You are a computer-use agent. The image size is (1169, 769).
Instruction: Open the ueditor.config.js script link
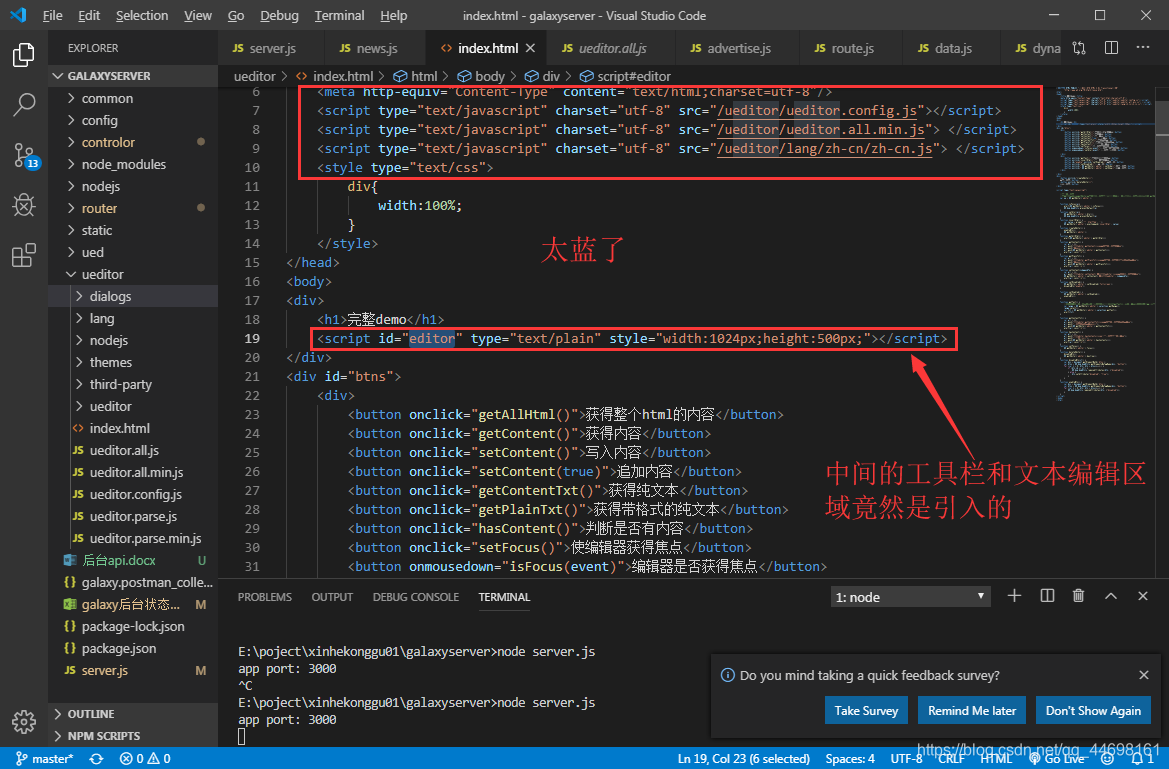pyautogui.click(x=817, y=110)
